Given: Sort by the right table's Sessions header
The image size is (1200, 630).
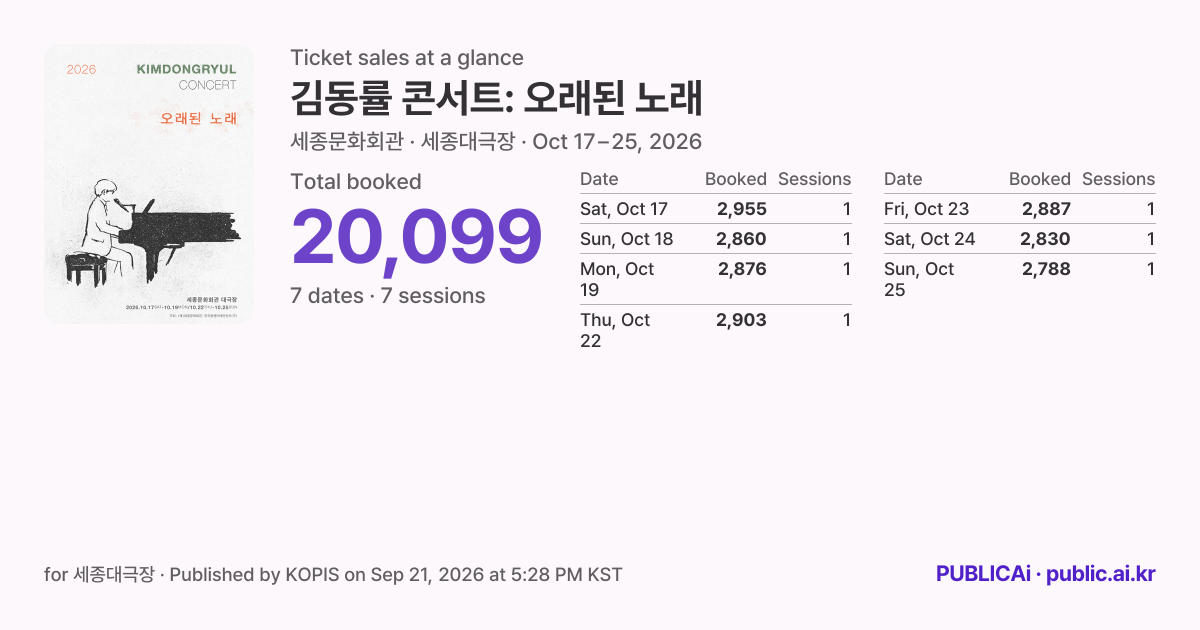Looking at the screenshot, I should pos(1118,179).
